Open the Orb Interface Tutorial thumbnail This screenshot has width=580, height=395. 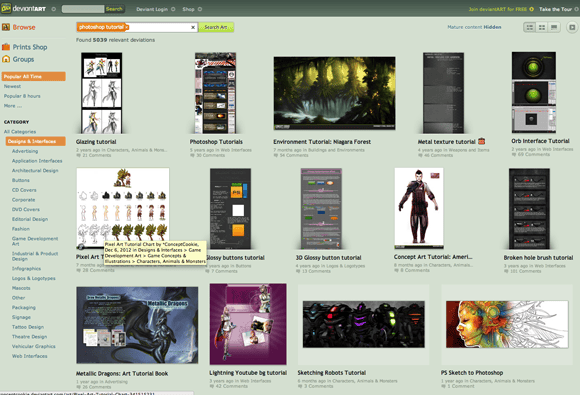pos(534,92)
